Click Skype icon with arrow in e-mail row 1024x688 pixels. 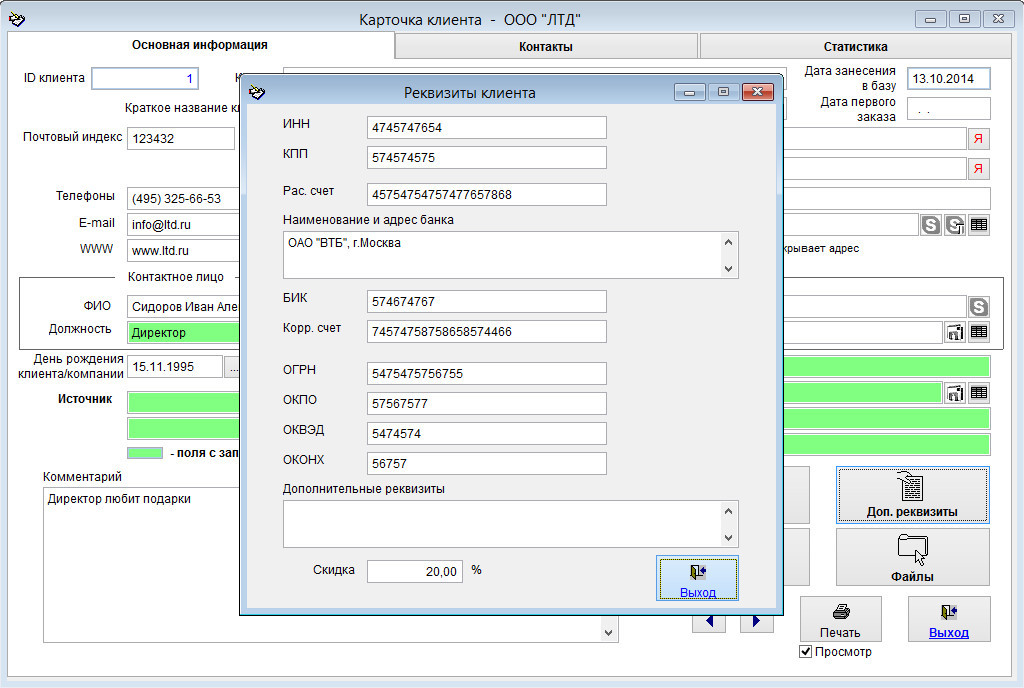coord(955,225)
